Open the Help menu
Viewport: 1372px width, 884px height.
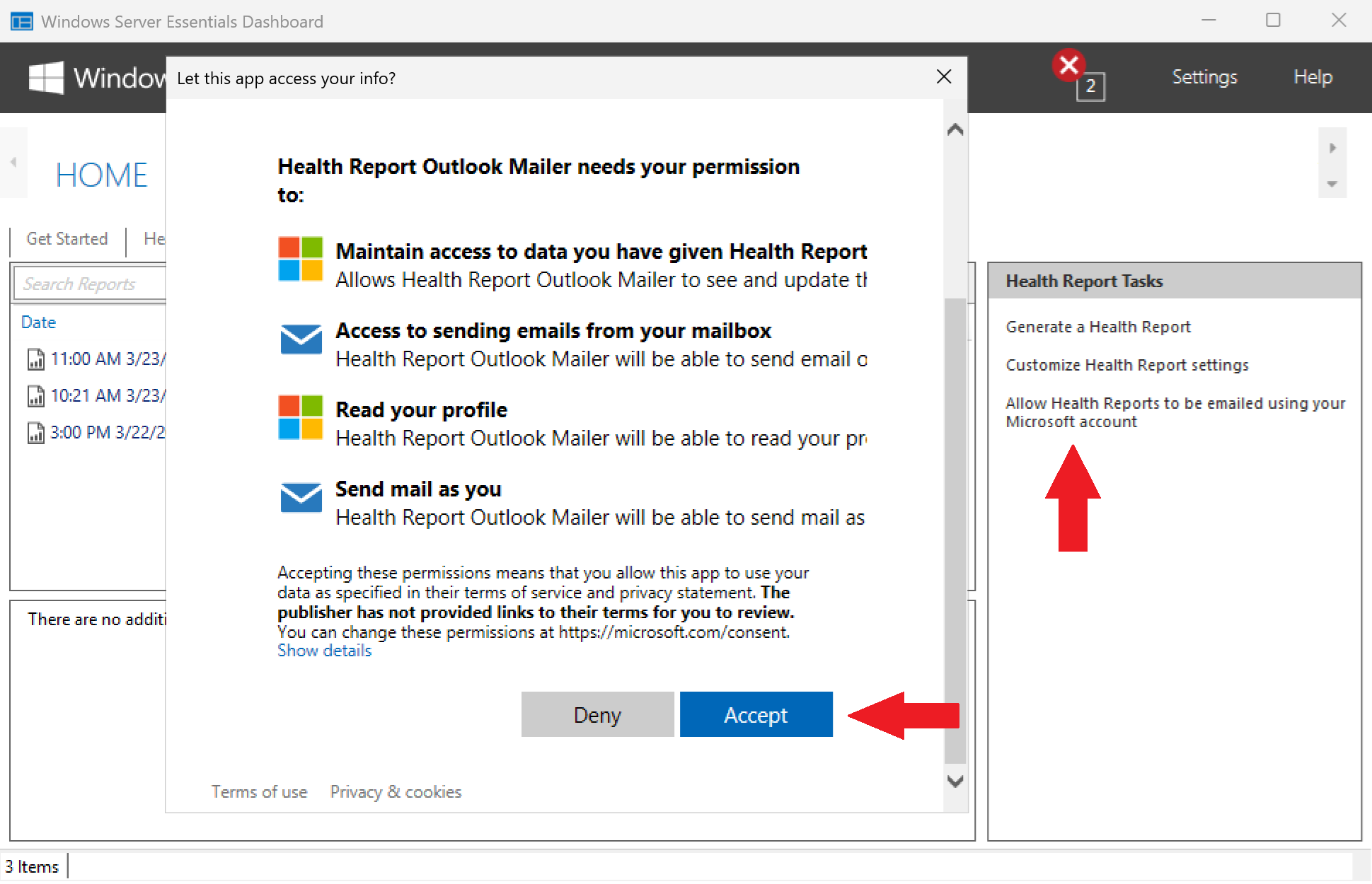[x=1313, y=77]
